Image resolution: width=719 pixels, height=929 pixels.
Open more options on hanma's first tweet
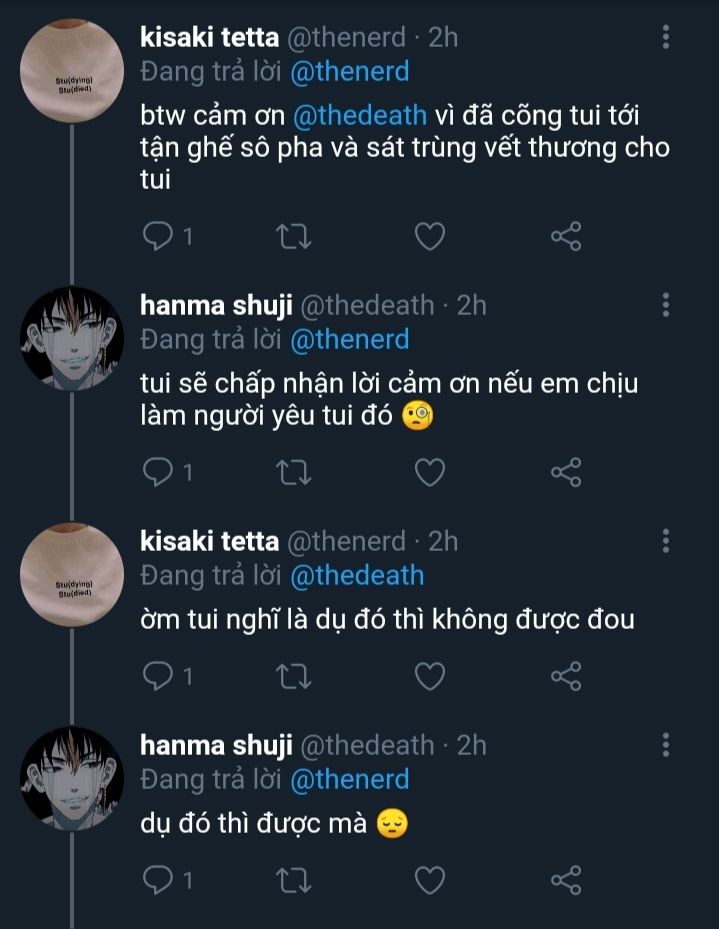coord(667,305)
